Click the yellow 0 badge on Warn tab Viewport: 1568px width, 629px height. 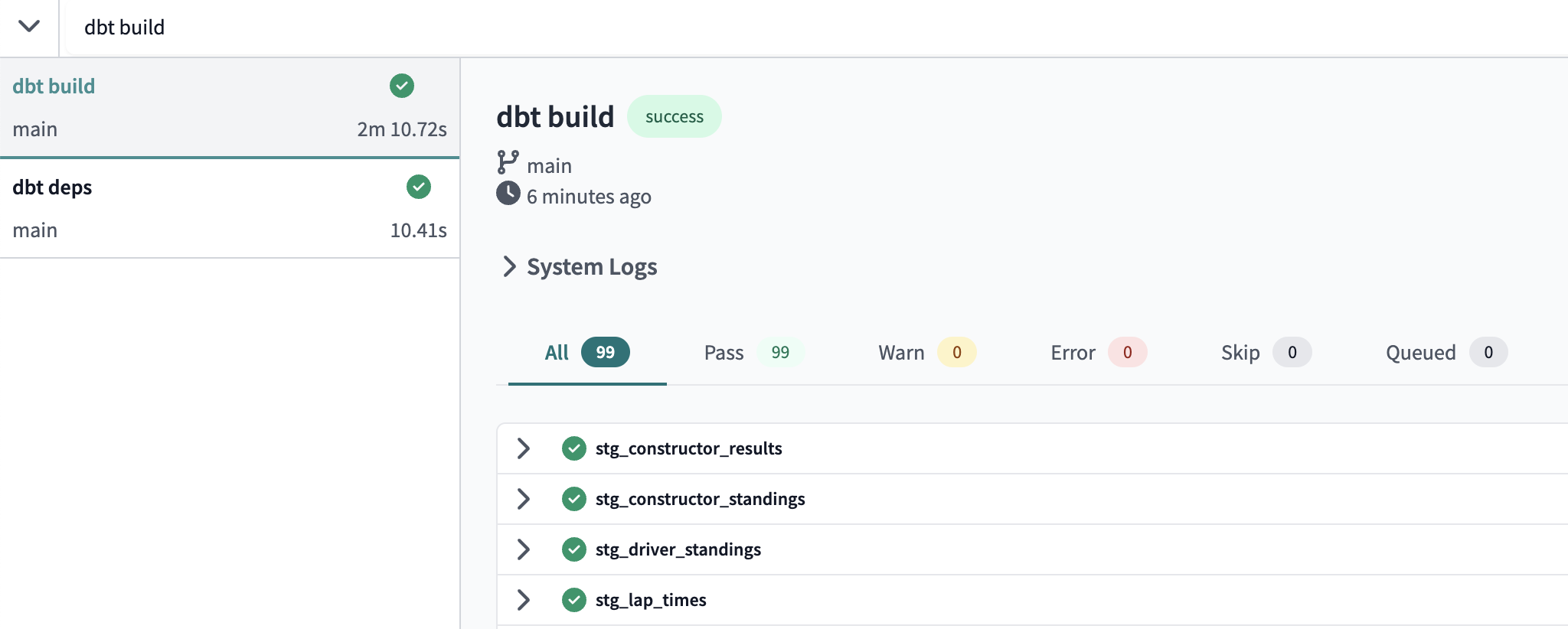click(957, 352)
